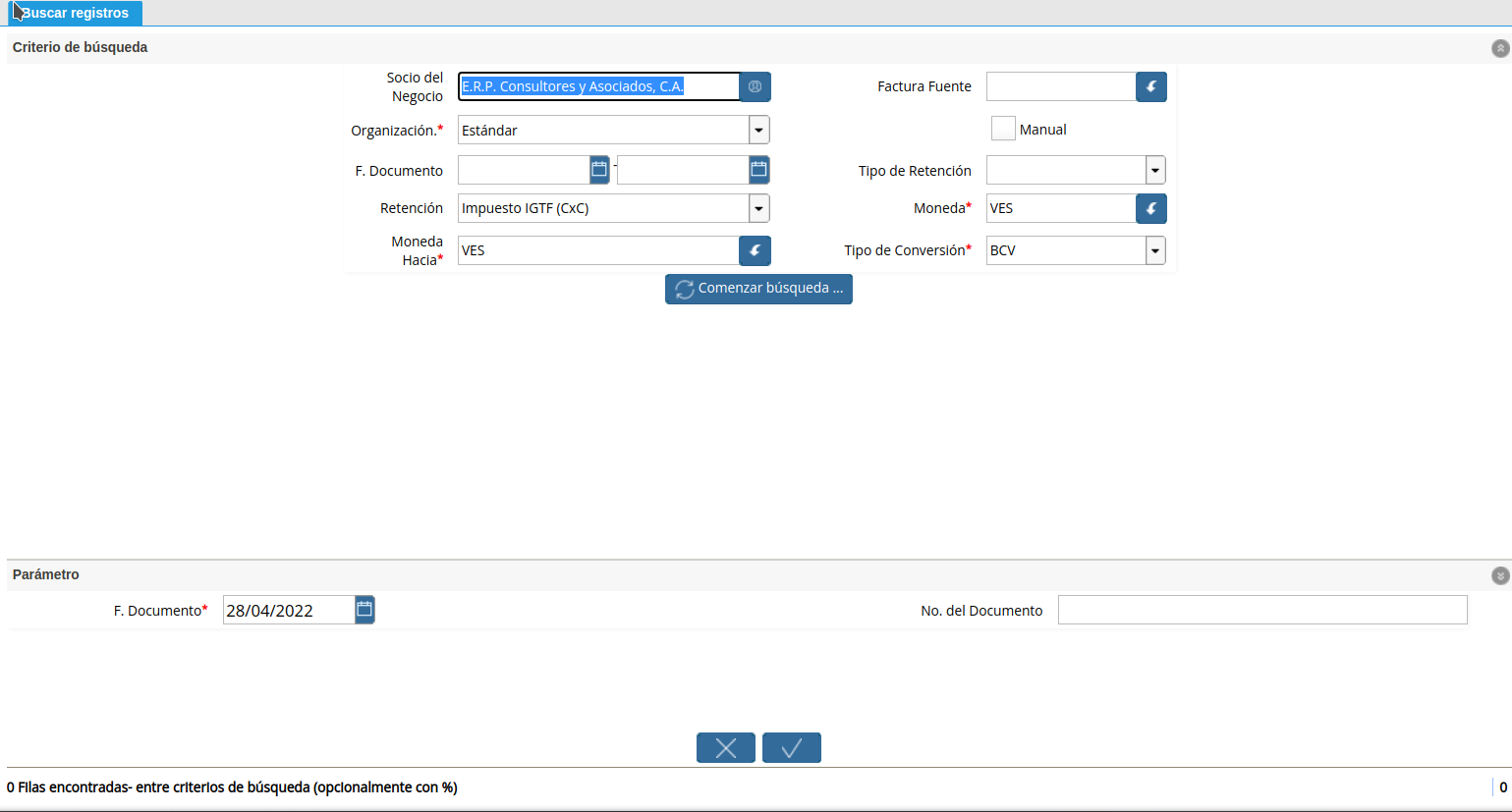Click the row counter 0 in status bar
Screen dimensions: 1512x812
tap(1503, 787)
